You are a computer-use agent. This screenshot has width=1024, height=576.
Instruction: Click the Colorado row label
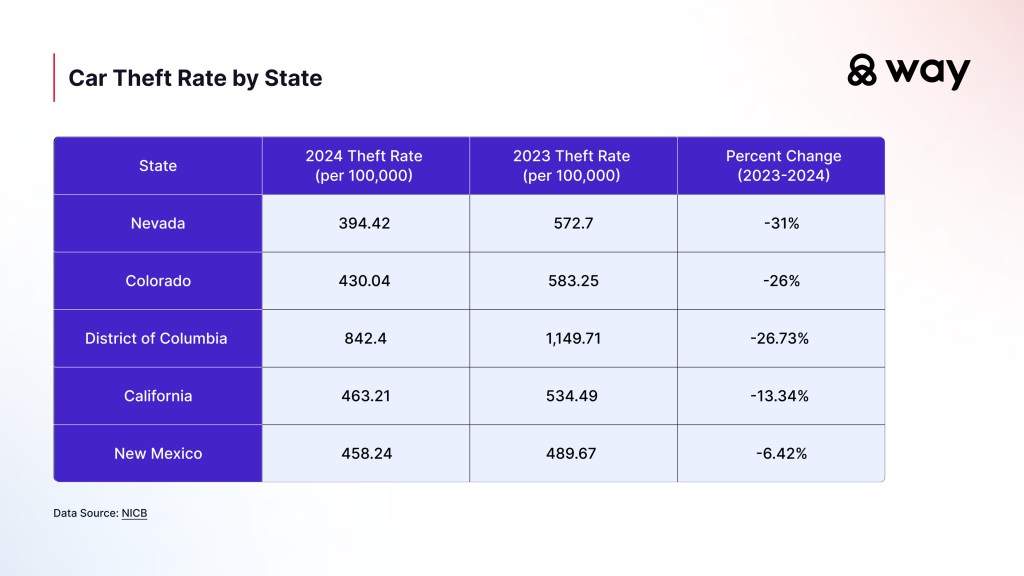(158, 281)
